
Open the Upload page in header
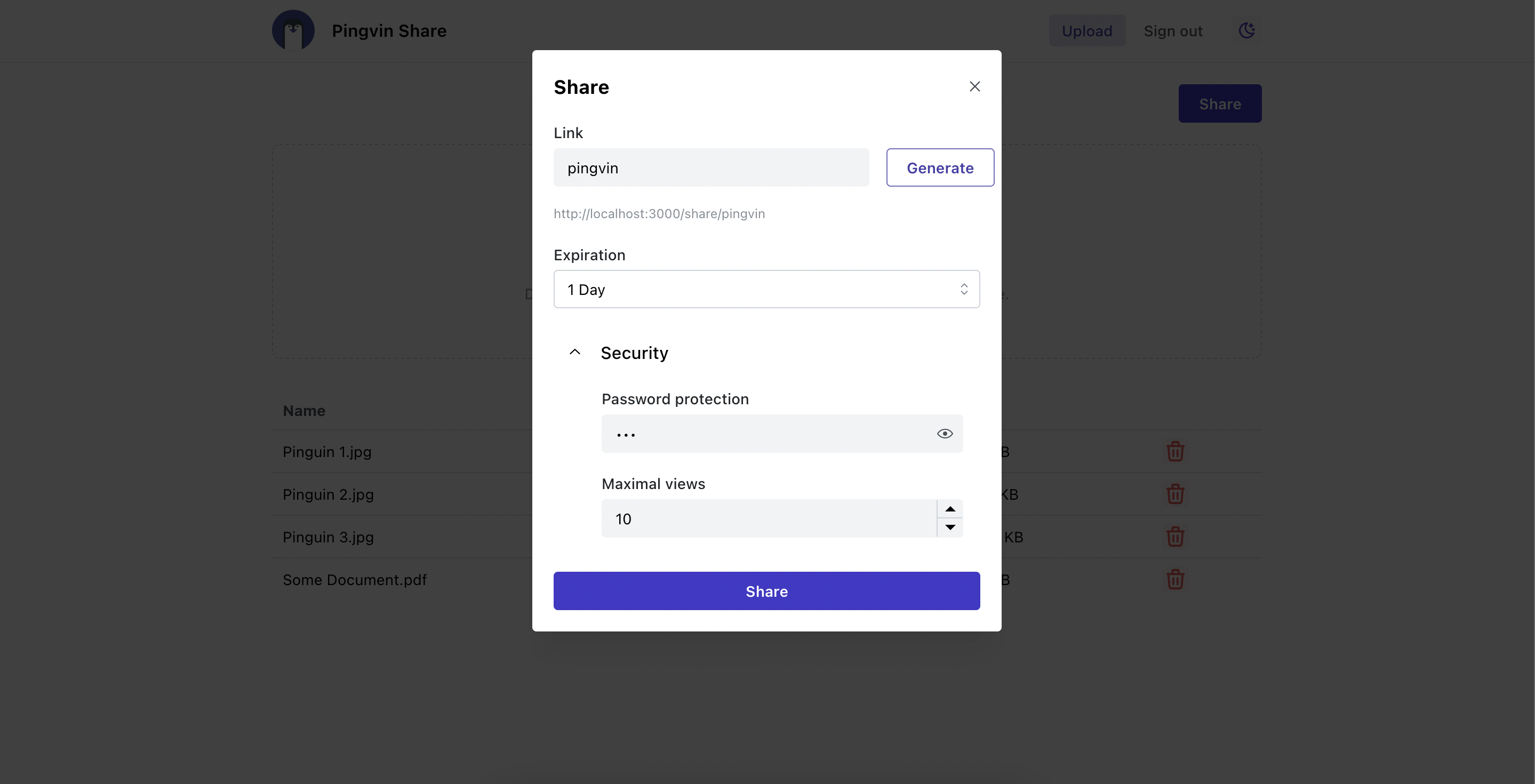point(1086,31)
